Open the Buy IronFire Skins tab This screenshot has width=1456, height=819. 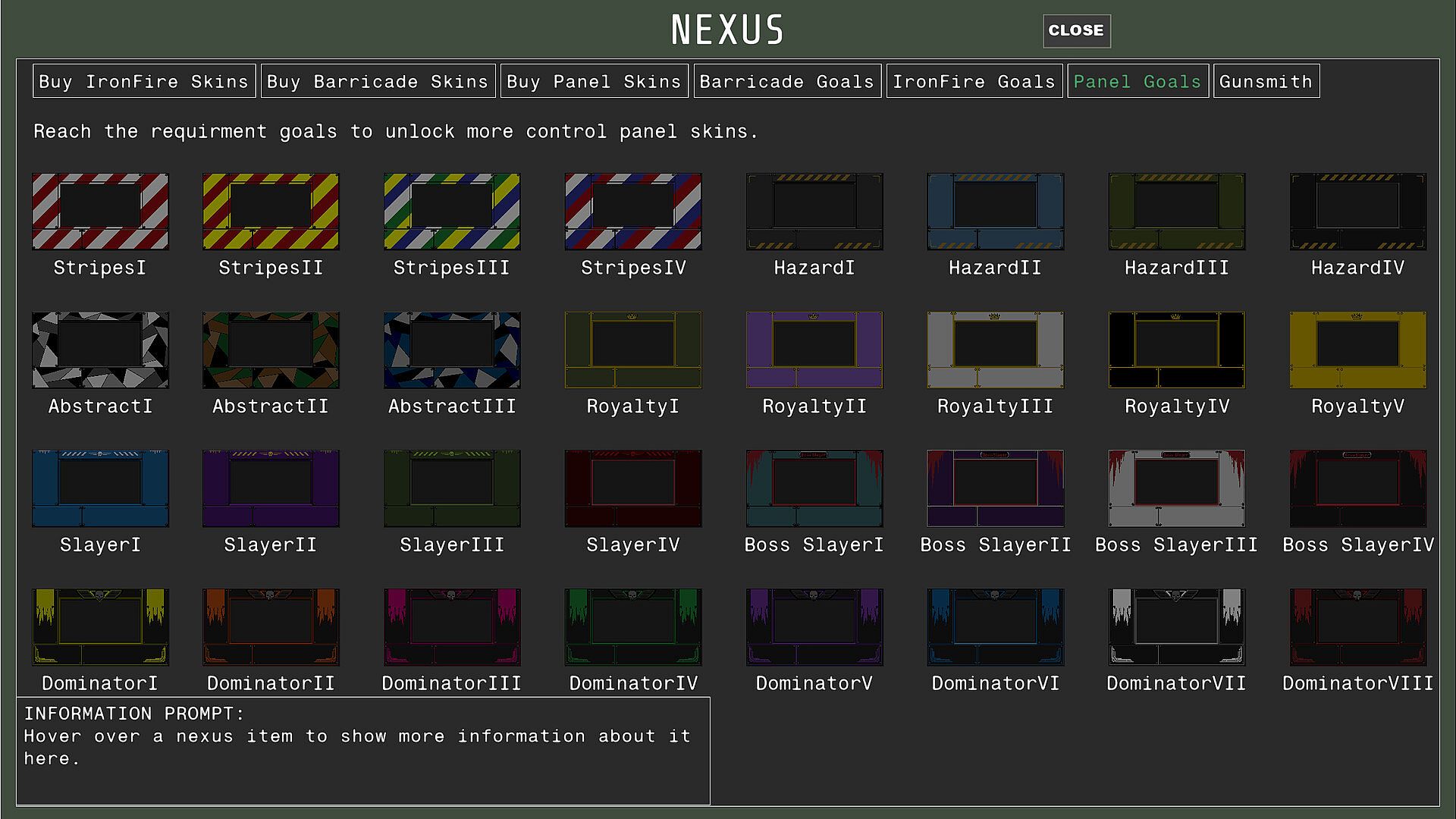click(144, 81)
